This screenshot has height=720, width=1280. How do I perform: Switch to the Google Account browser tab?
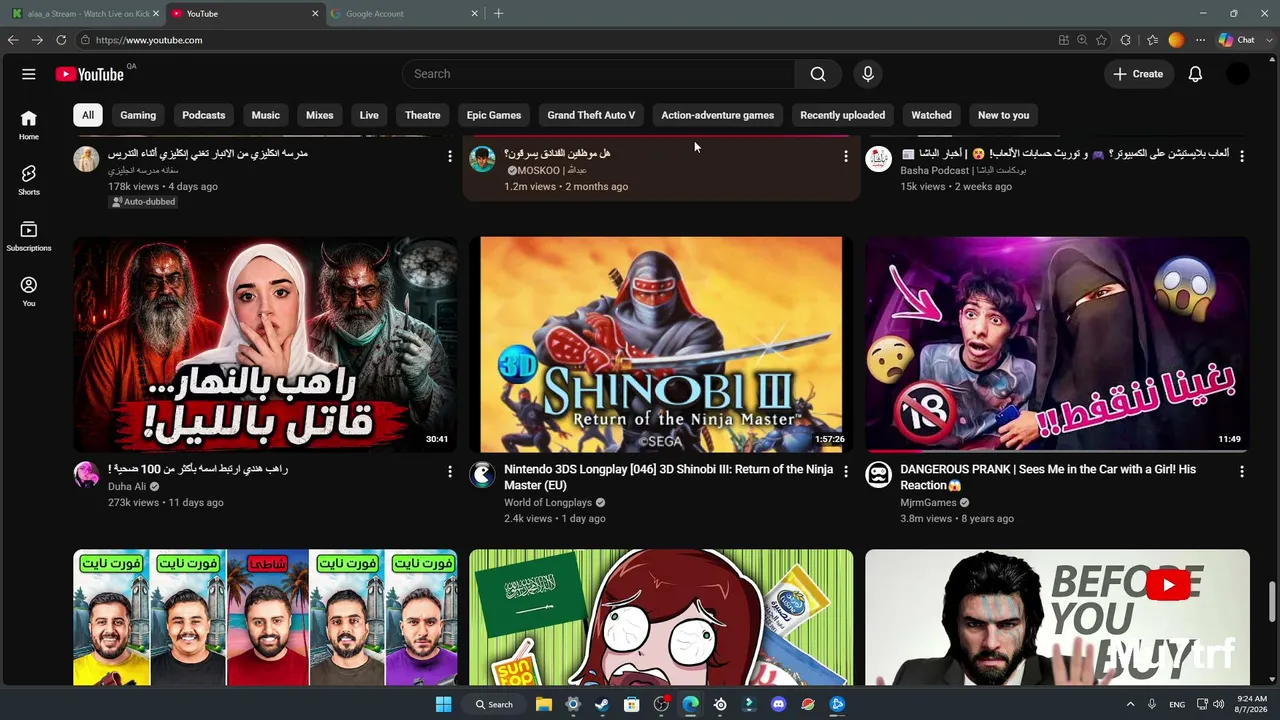tap(404, 14)
